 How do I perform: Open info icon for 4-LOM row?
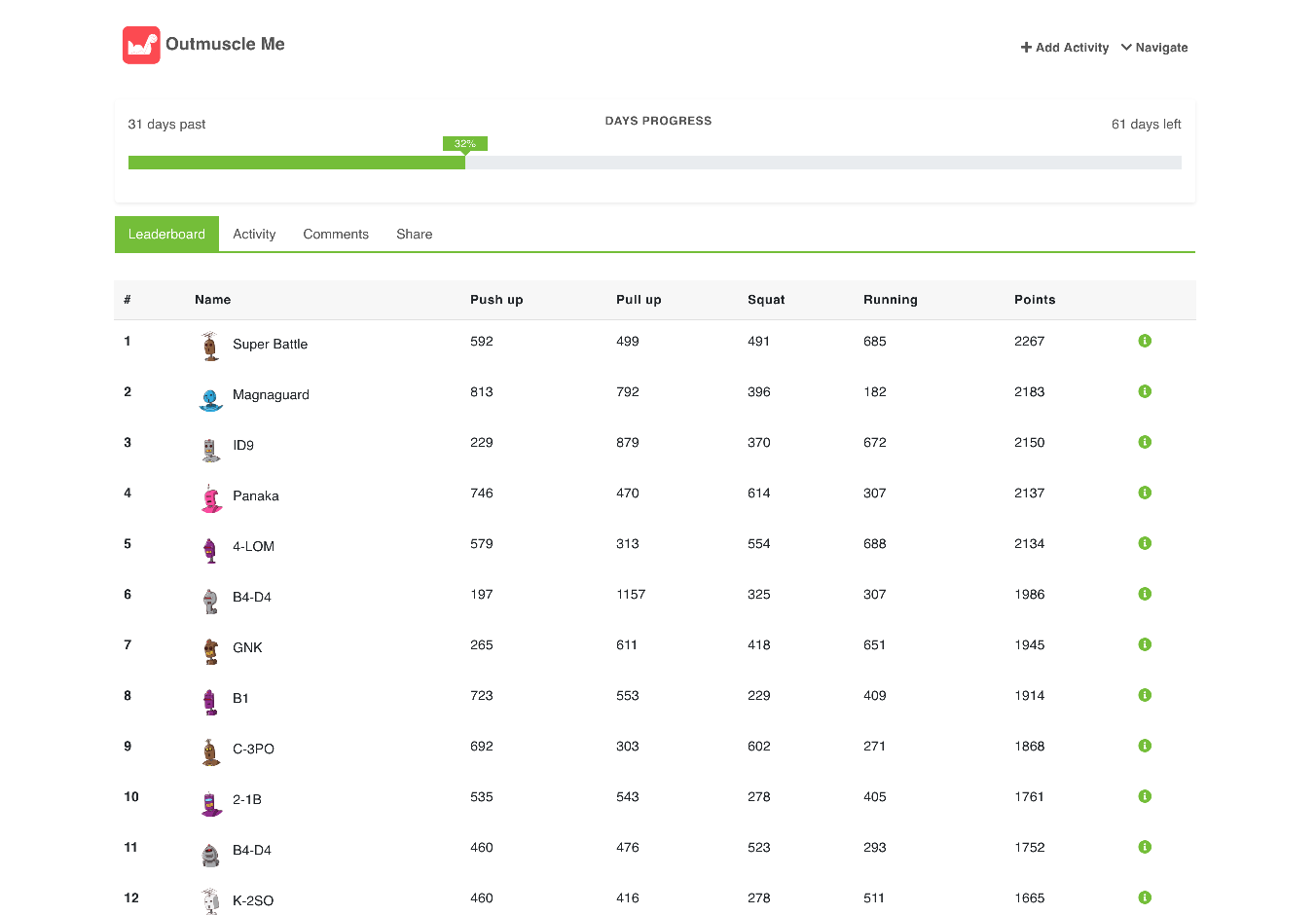pos(1145,543)
